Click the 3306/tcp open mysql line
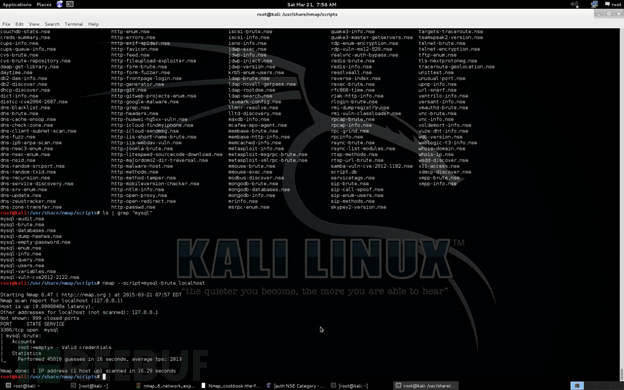 click(29, 330)
